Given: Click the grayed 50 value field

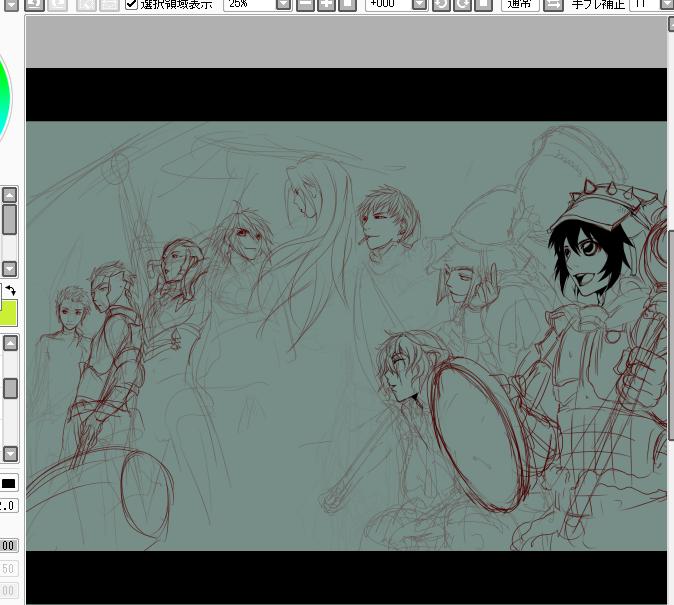Looking at the screenshot, I should tap(8, 568).
